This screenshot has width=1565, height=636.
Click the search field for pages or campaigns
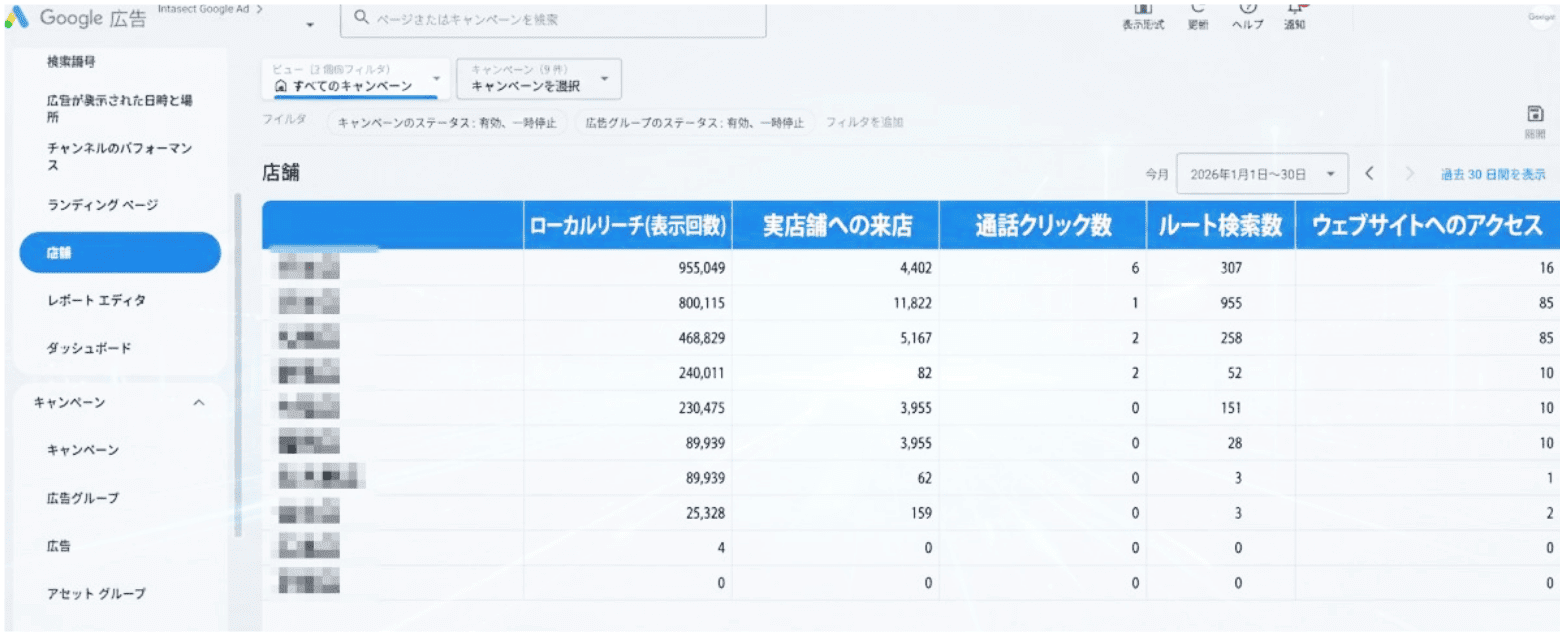[x=553, y=19]
